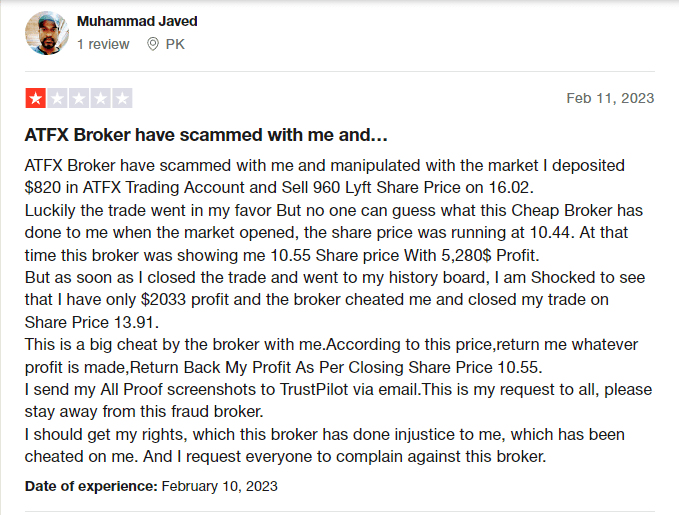Click the location pin icon
679x515 pixels.
[x=152, y=44]
